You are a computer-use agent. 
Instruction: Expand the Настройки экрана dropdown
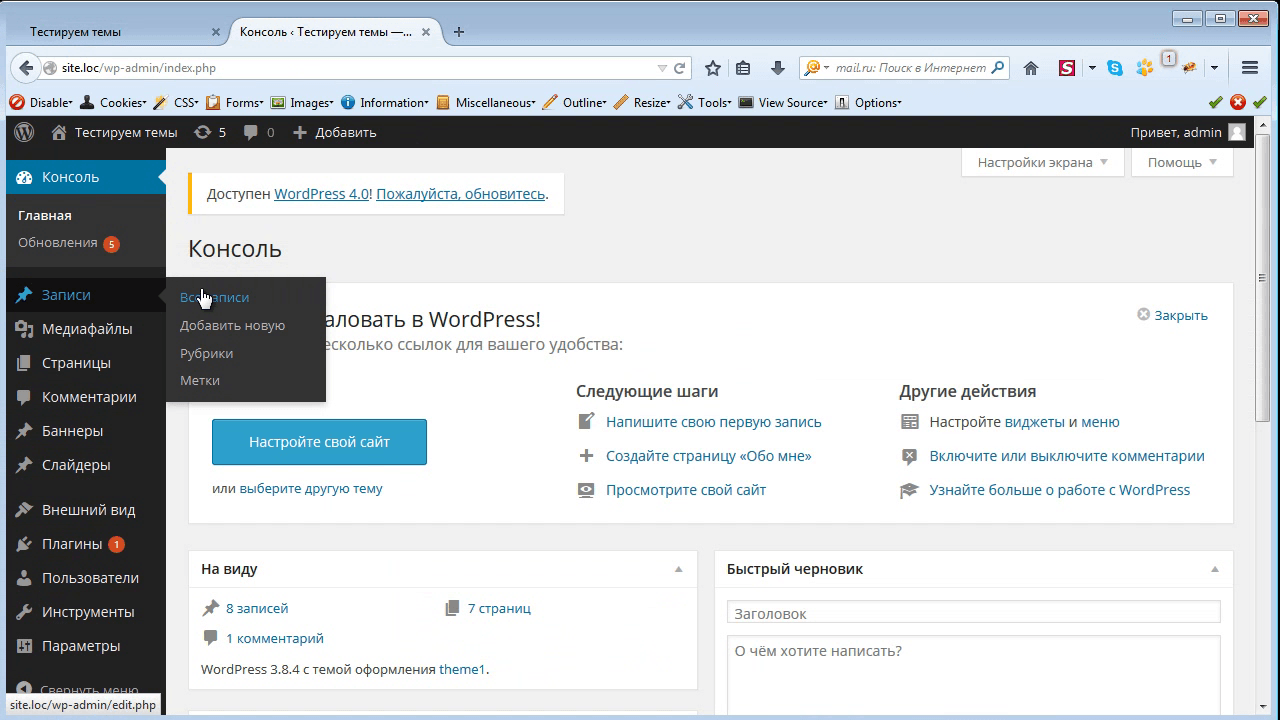point(1043,162)
